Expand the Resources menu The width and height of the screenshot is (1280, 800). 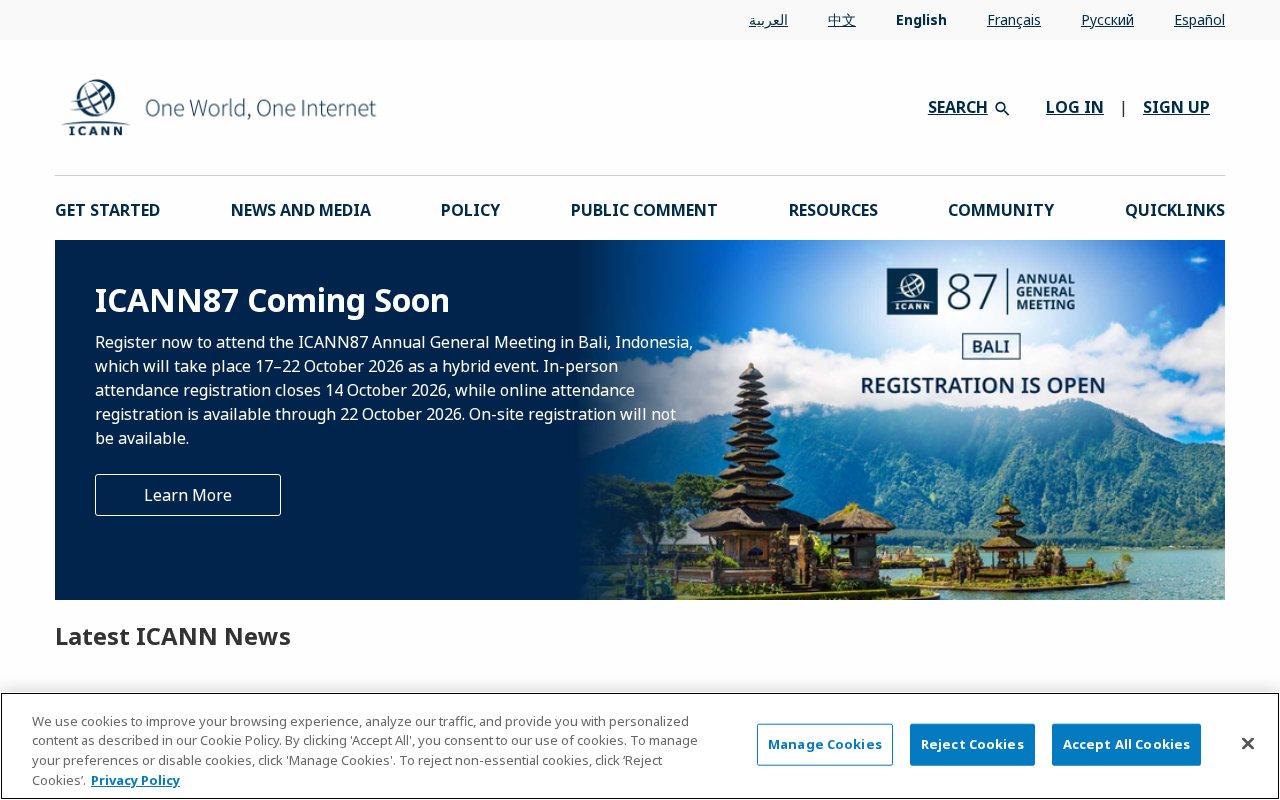click(x=833, y=210)
